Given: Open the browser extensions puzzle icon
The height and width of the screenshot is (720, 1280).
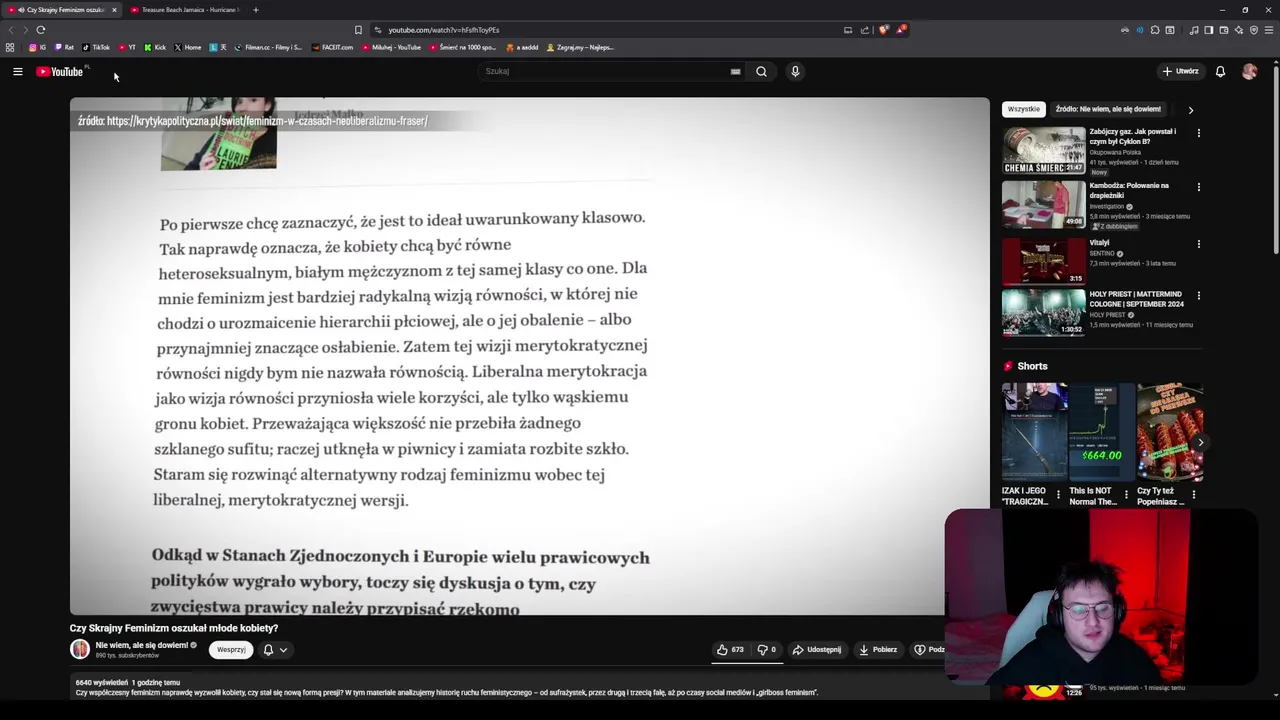Looking at the screenshot, I should (1155, 30).
